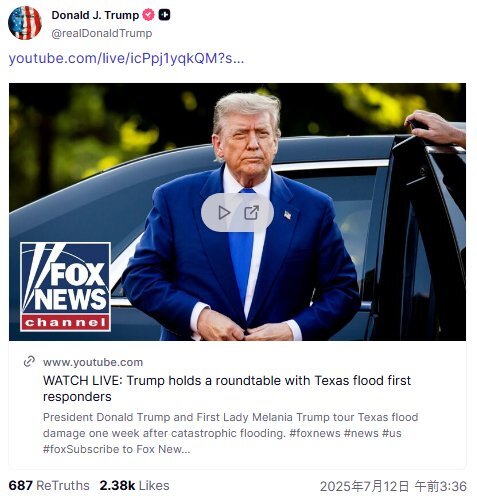View the 687 ReTruths list
477x501 pixels.
pyautogui.click(x=49, y=486)
